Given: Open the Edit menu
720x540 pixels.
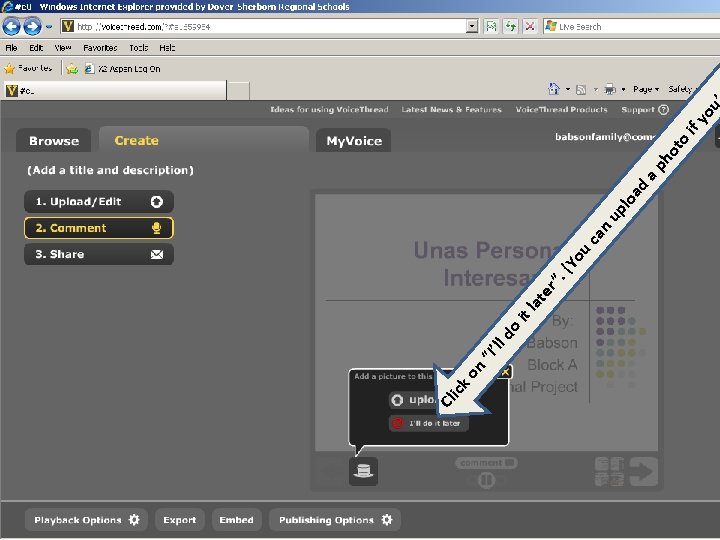Looking at the screenshot, I should click(x=36, y=48).
